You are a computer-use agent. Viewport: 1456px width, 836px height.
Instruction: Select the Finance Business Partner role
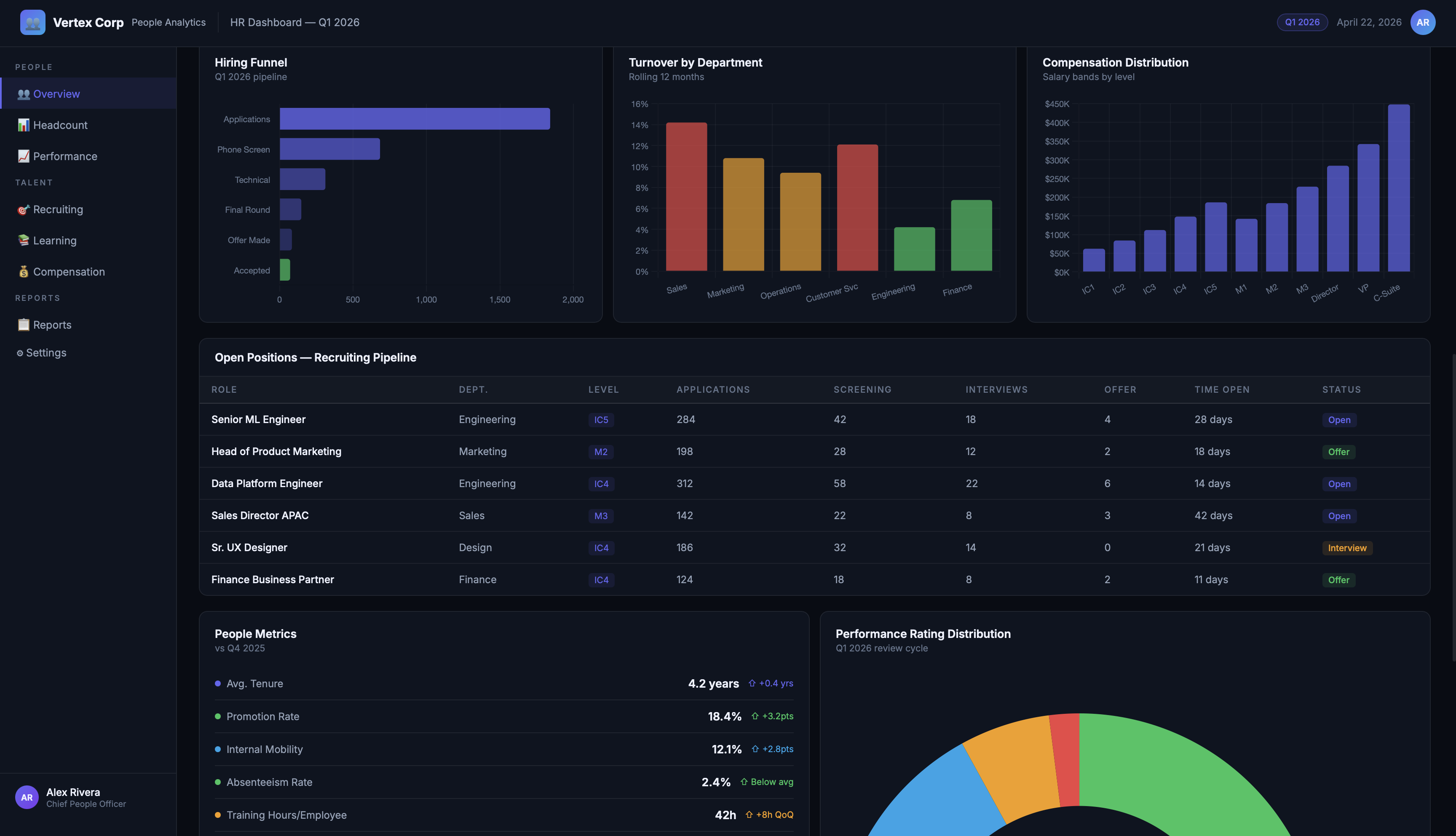click(x=273, y=580)
